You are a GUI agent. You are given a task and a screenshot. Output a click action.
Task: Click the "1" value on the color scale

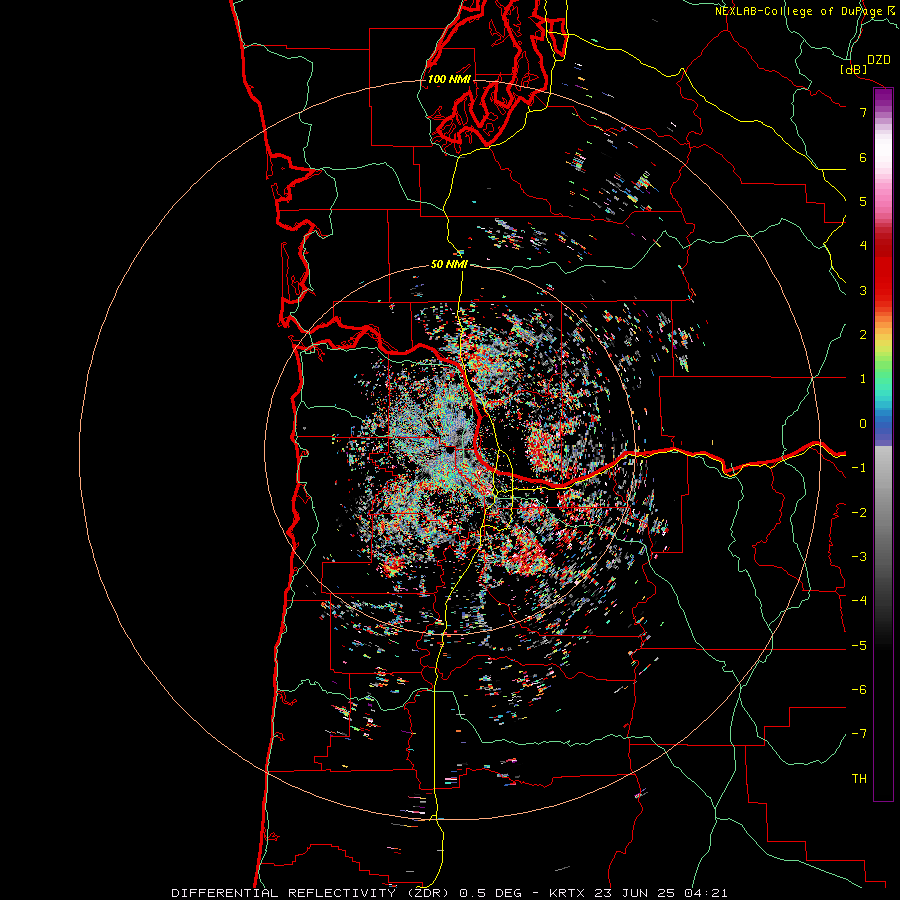(x=863, y=378)
